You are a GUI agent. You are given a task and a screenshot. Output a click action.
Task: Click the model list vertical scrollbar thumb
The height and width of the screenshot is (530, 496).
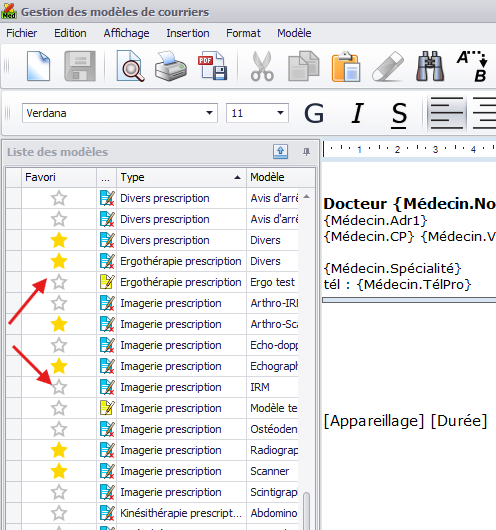(306, 510)
